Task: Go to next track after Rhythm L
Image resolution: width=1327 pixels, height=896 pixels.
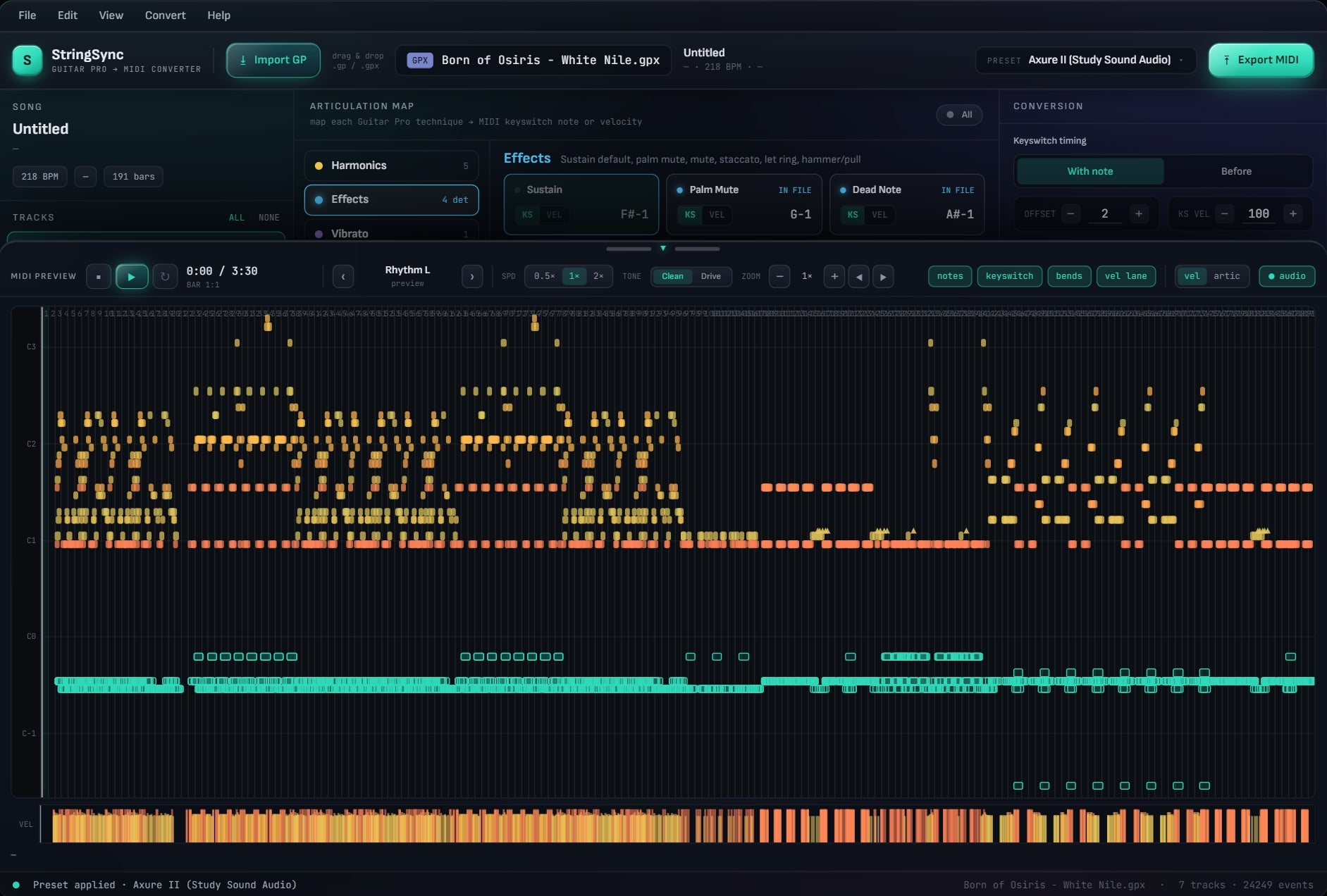Action: (472, 276)
